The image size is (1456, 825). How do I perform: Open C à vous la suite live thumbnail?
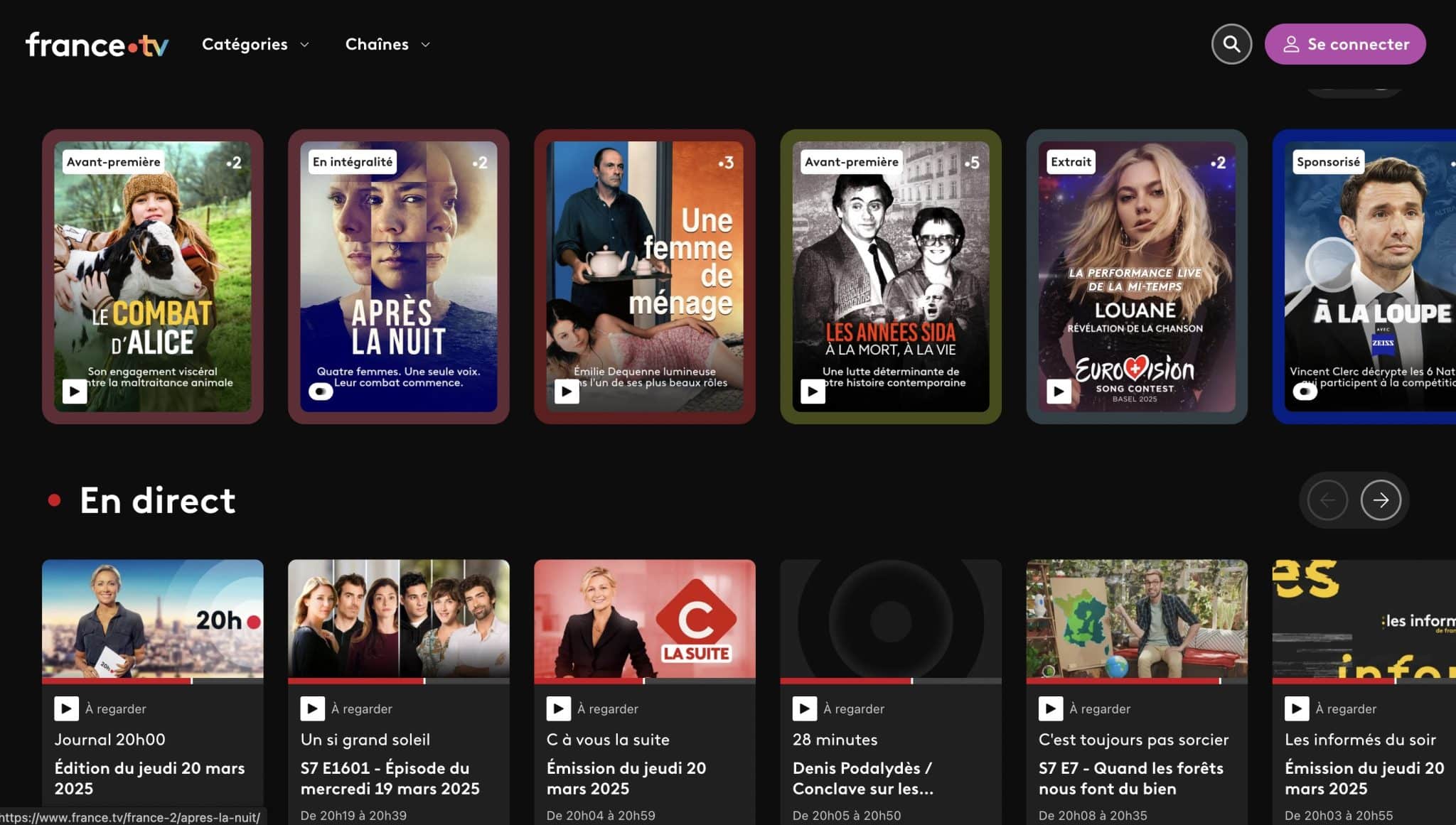(645, 619)
